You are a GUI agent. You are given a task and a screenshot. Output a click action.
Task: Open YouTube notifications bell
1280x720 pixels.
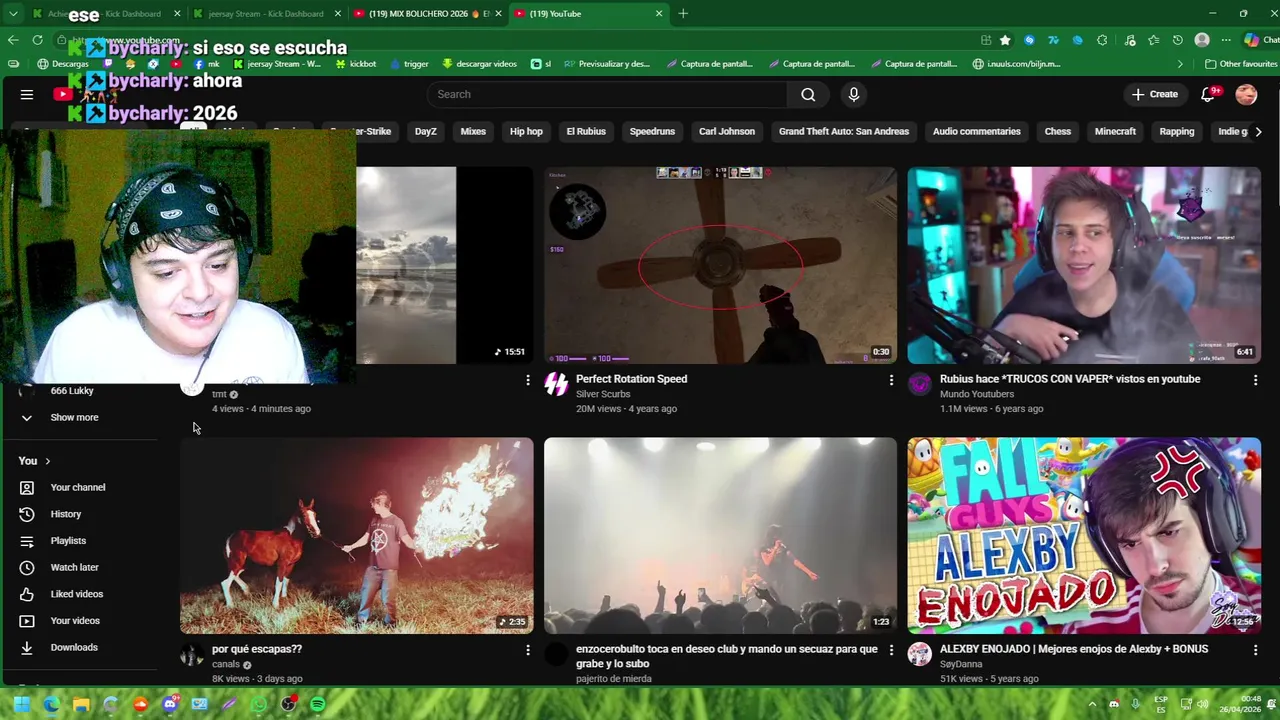1208,94
